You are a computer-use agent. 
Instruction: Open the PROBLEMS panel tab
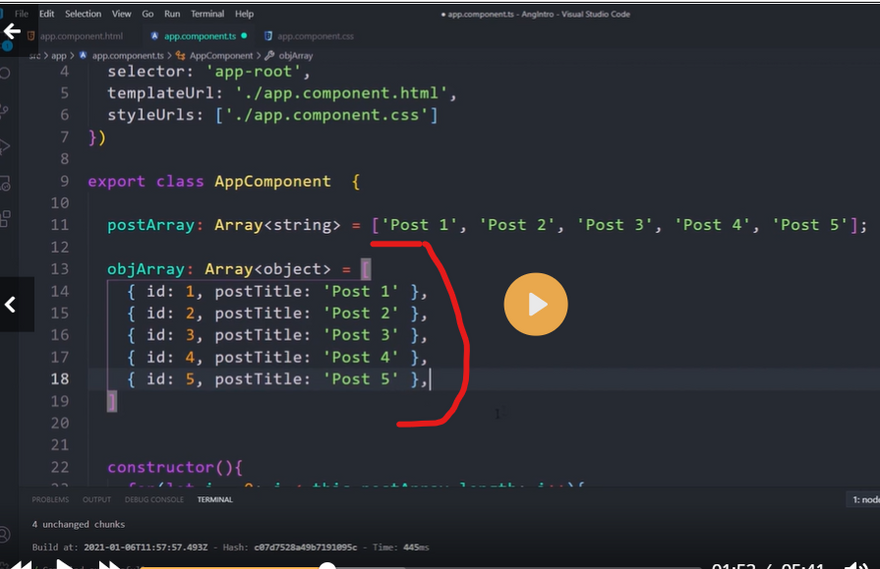(49, 499)
